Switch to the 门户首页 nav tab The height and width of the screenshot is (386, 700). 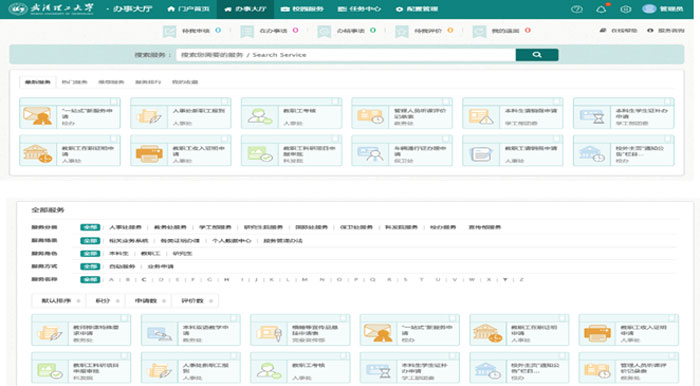[188, 9]
